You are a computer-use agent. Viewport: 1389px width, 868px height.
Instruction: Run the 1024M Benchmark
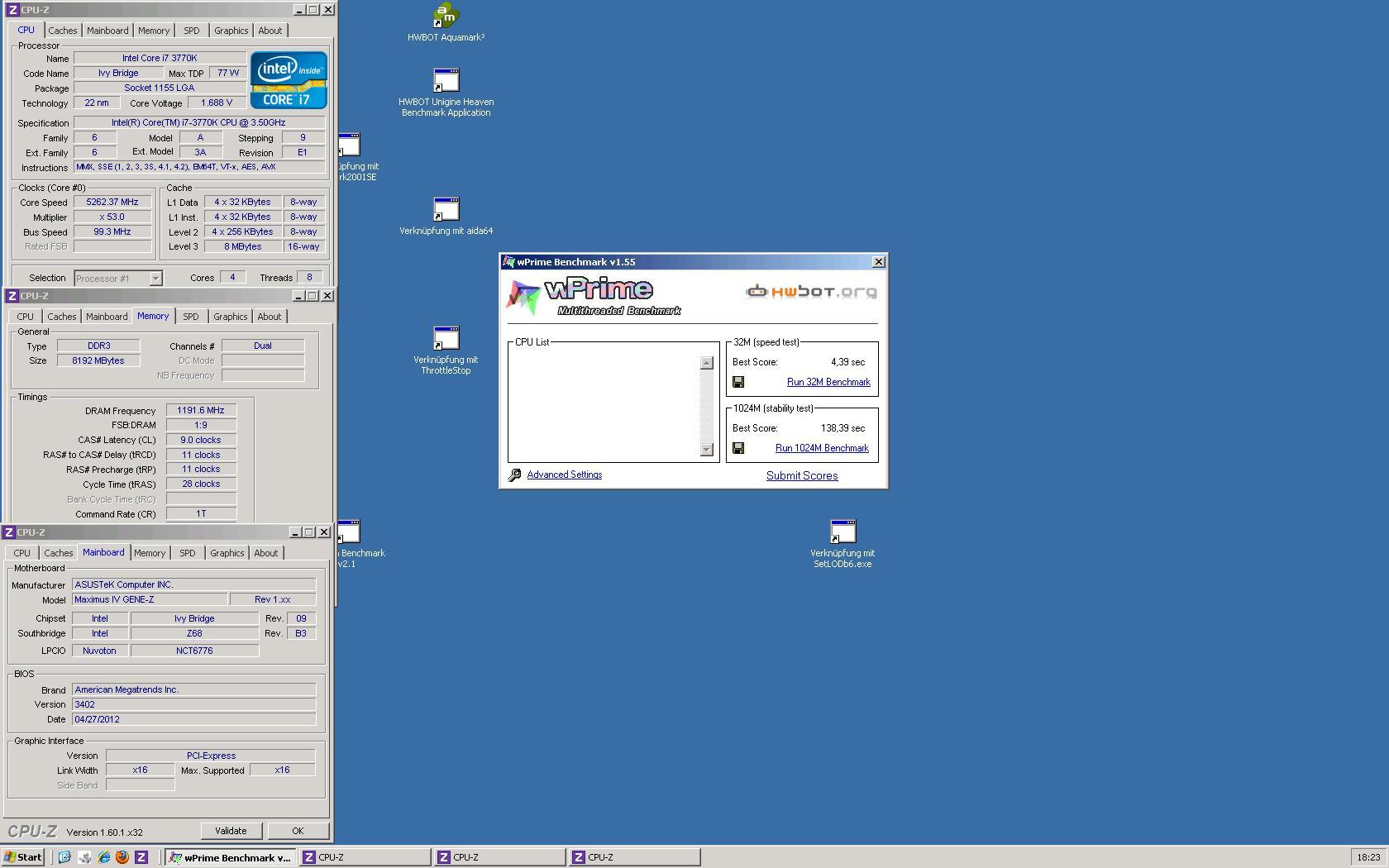(822, 448)
